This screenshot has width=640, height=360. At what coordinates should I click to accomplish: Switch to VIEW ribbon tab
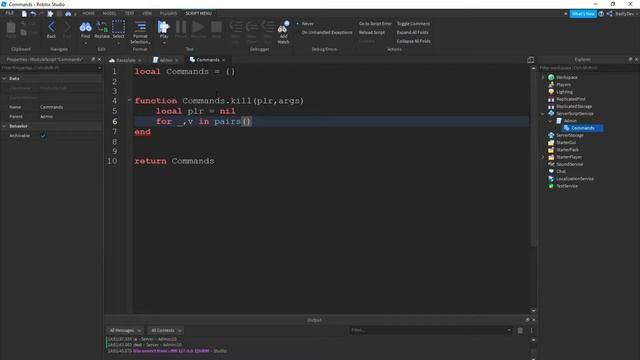coord(147,13)
